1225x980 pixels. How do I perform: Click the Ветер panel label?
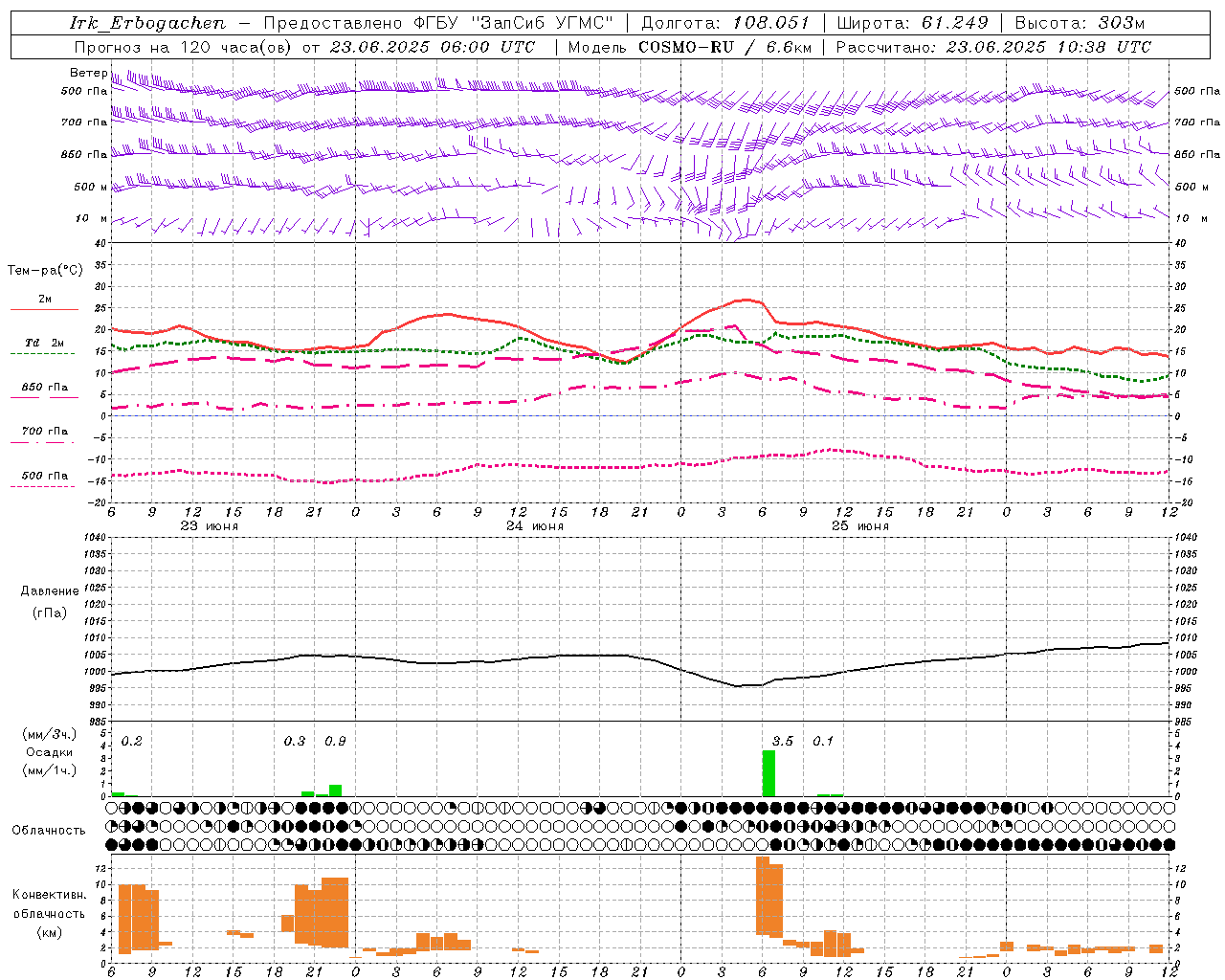(88, 73)
